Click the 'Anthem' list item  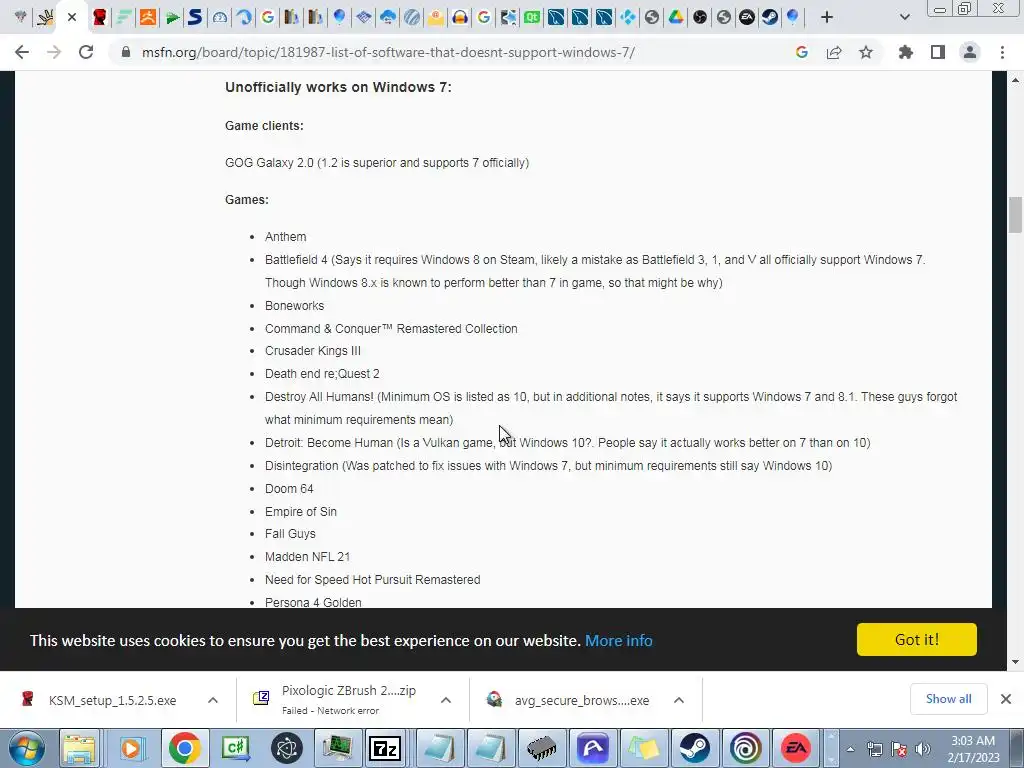pos(285,236)
